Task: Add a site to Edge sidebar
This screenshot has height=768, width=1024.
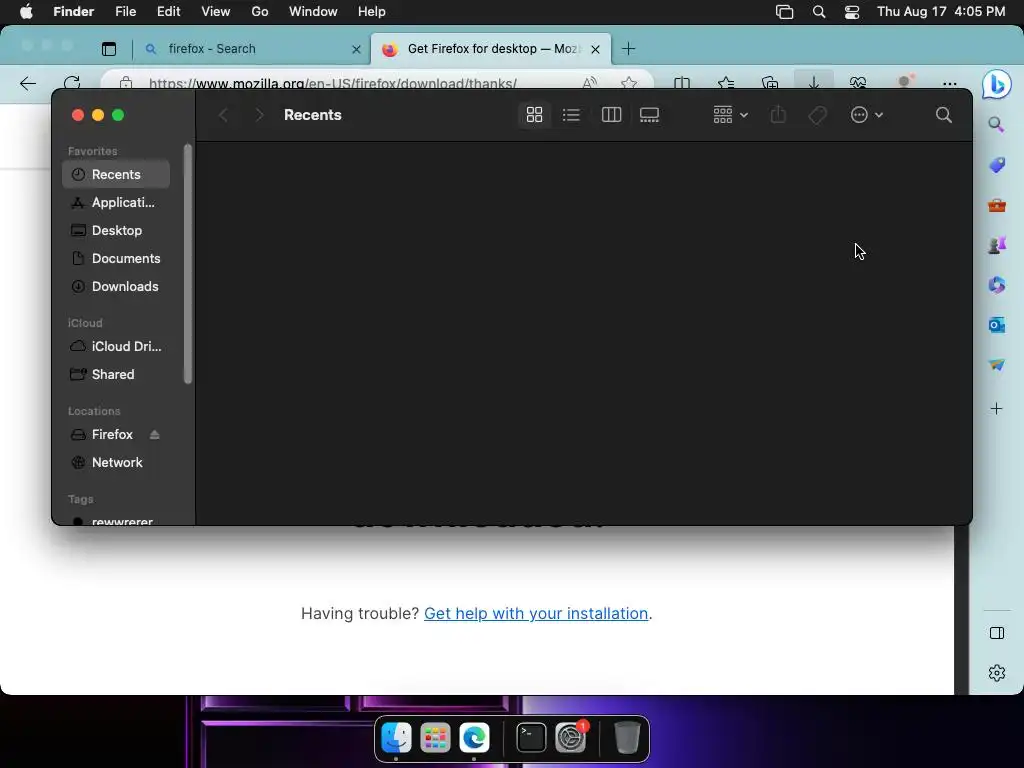Action: [x=997, y=409]
